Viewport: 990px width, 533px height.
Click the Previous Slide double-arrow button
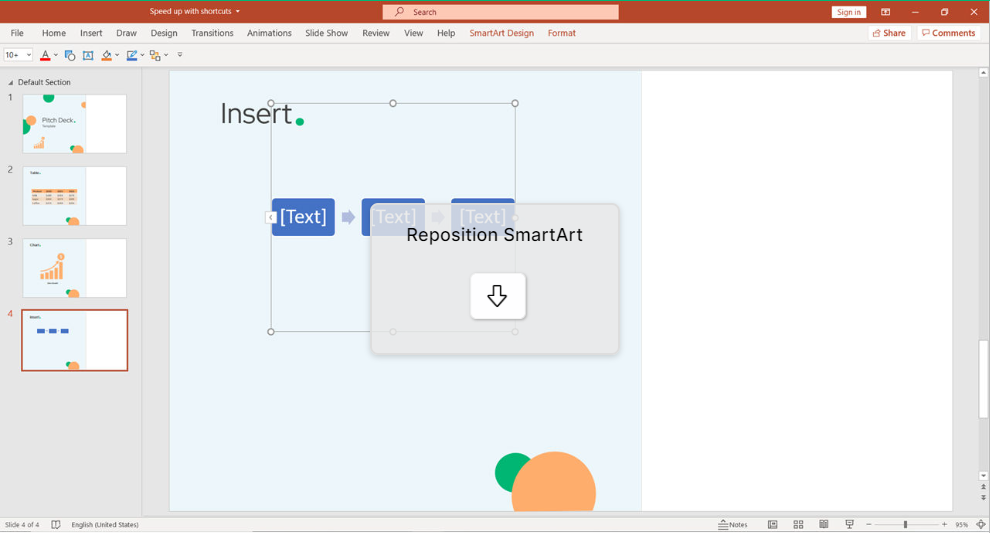(x=983, y=488)
